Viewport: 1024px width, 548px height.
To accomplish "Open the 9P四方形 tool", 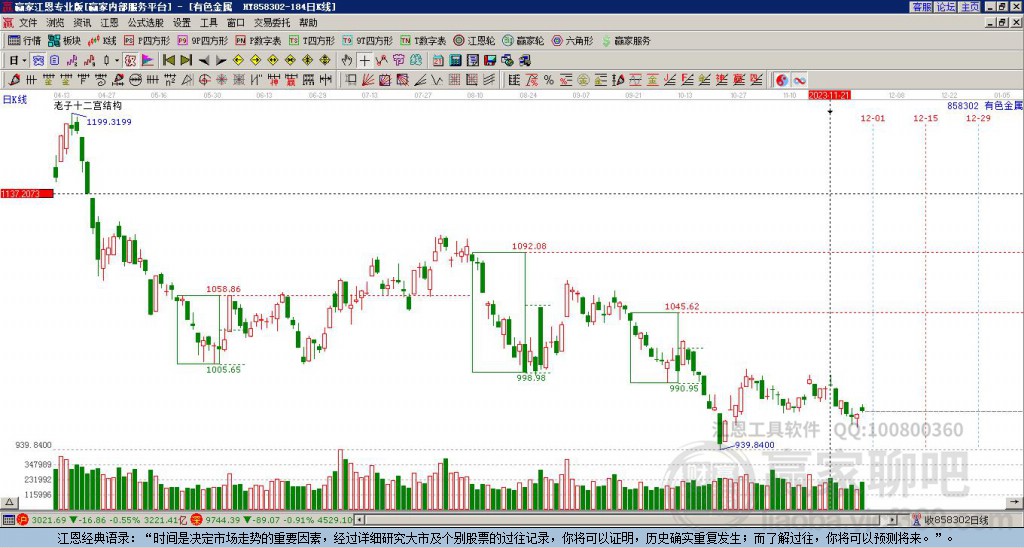I will click(203, 40).
